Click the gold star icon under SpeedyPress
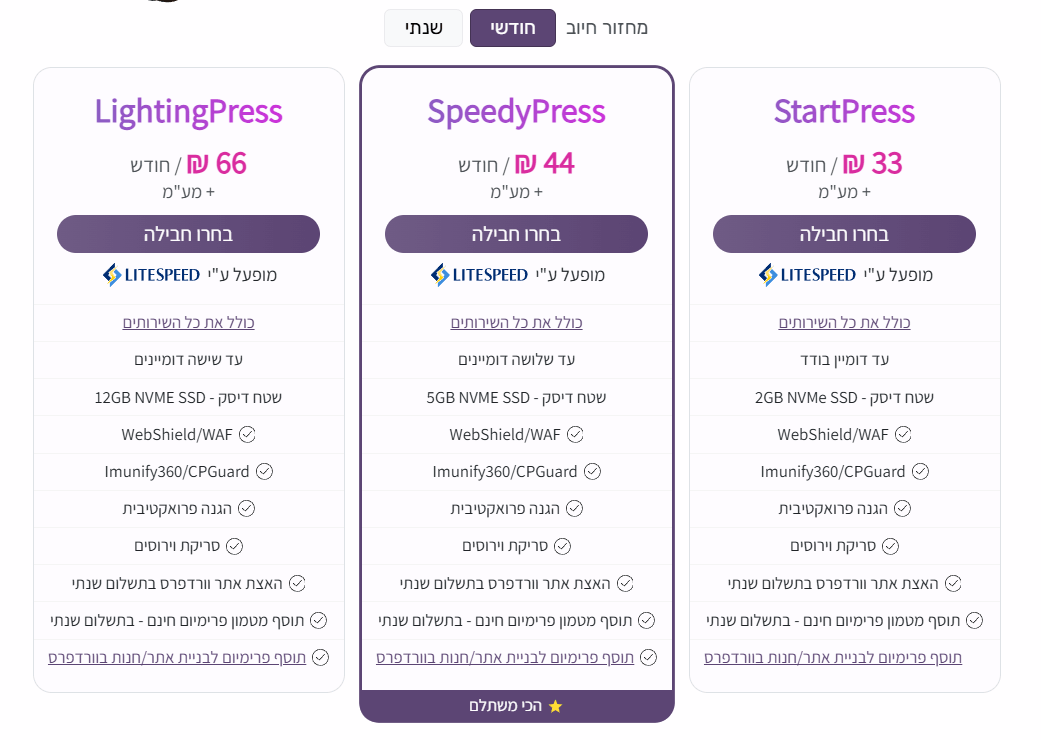The height and width of the screenshot is (740, 1041). click(556, 706)
